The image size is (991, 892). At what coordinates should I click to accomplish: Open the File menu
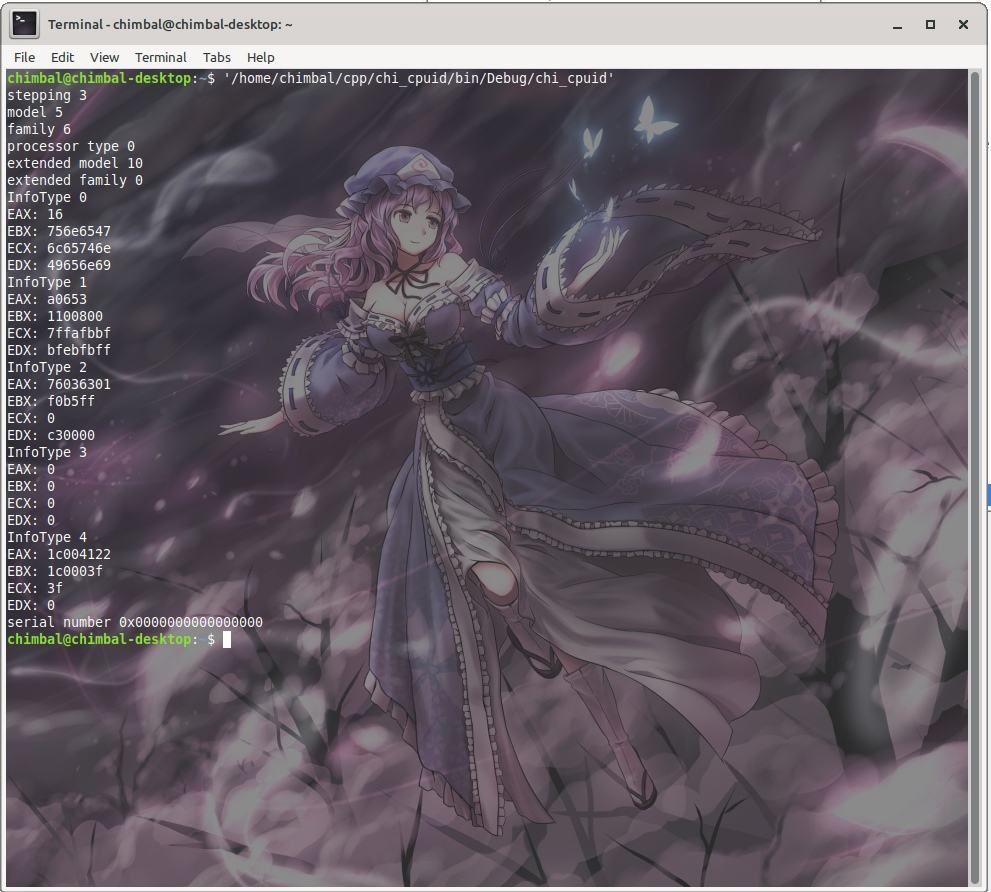[x=25, y=58]
